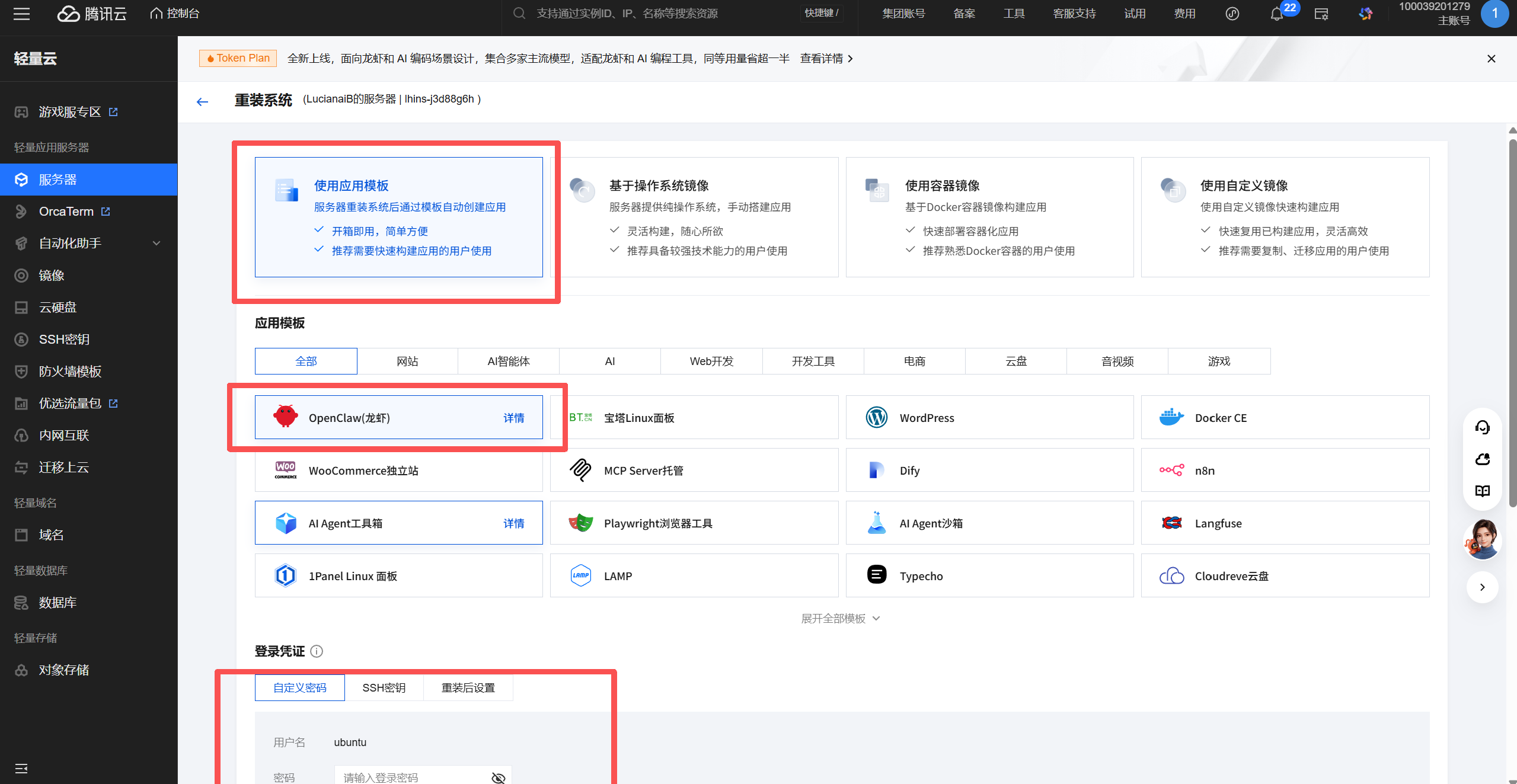
Task: Switch to the AI智能体 template tab
Action: (508, 361)
